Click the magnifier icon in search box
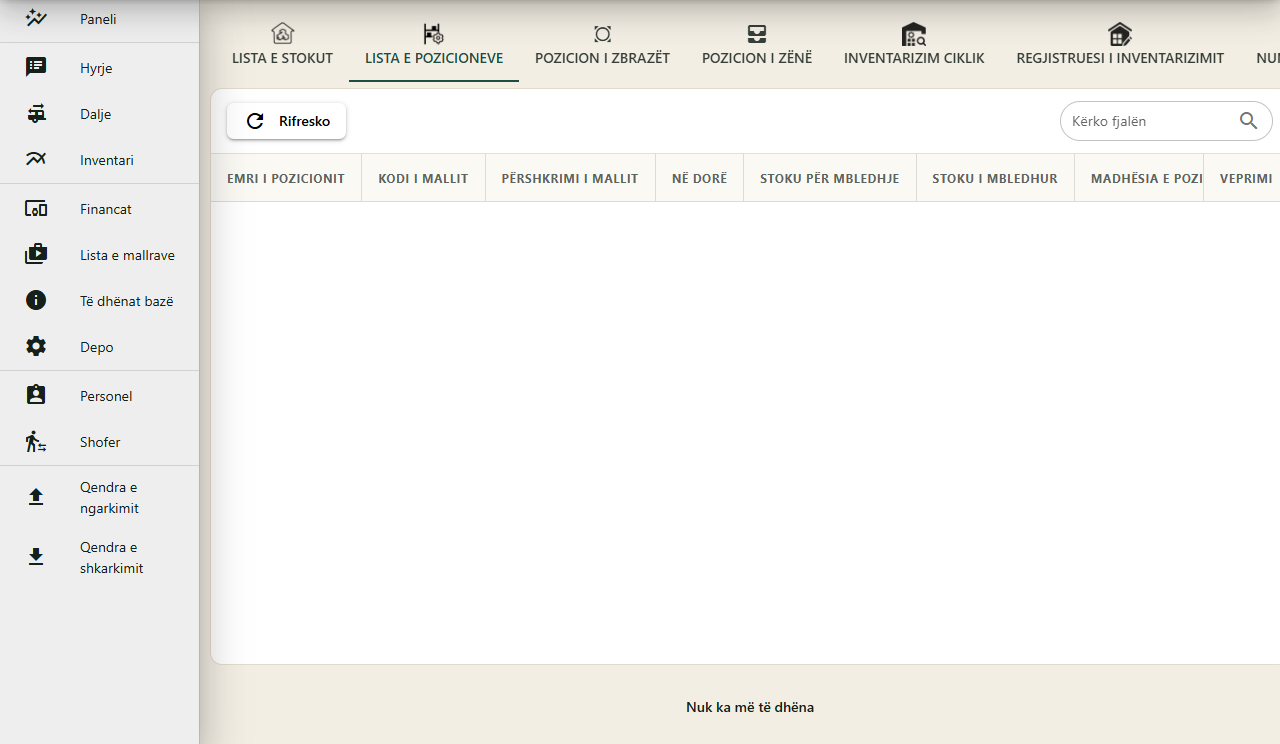Screen dimensions: 1280x744 [1248, 120]
